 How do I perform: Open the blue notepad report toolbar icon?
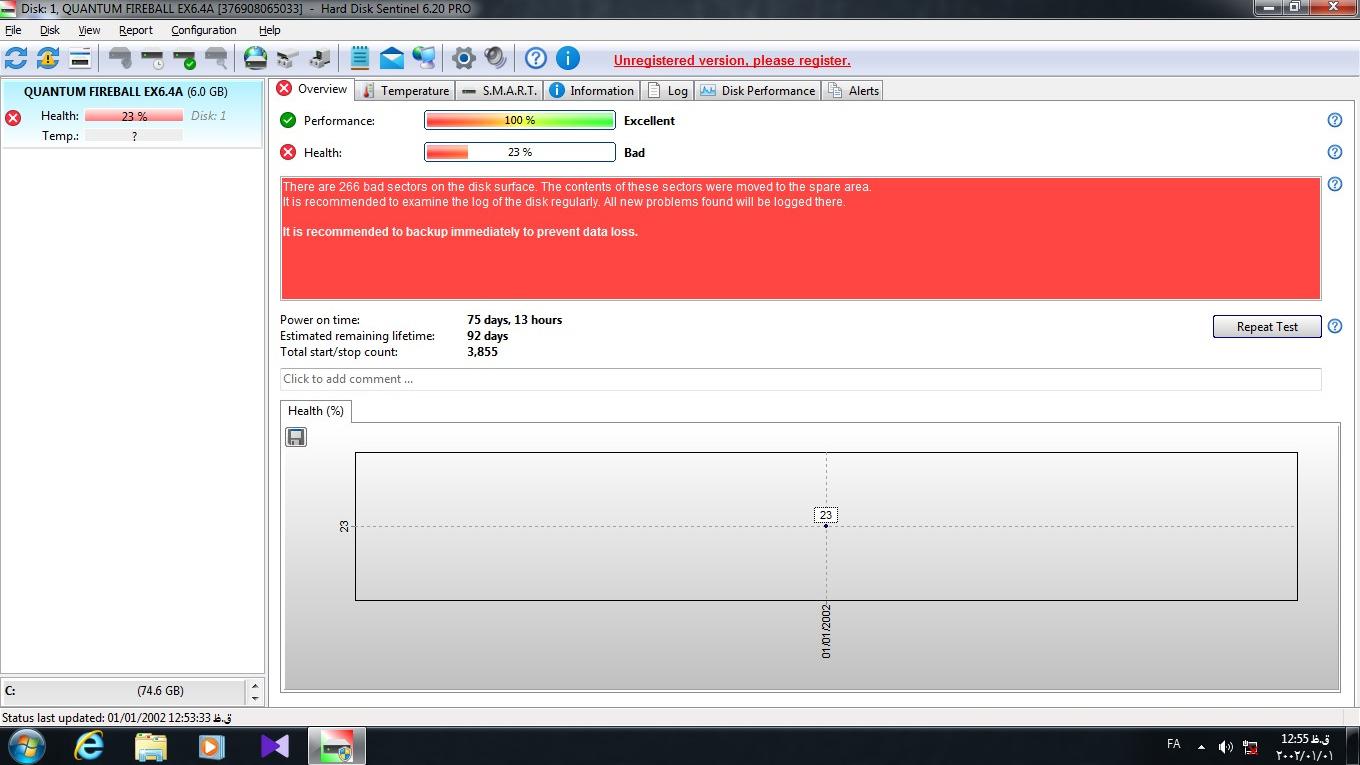pos(360,58)
